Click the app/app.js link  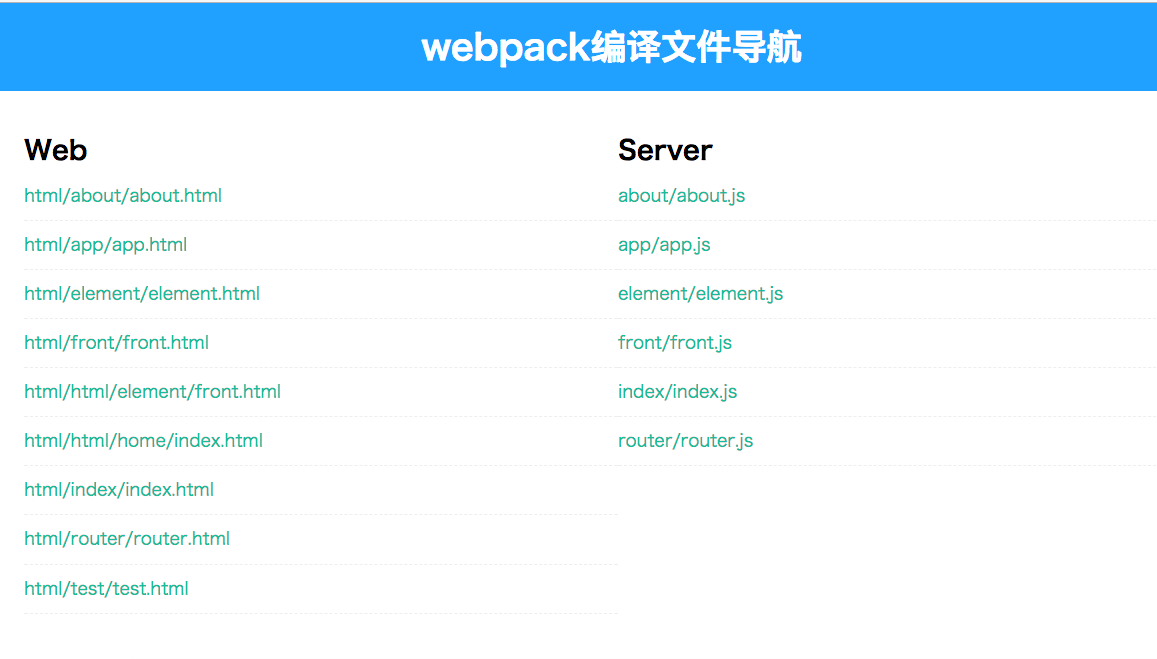click(x=664, y=244)
